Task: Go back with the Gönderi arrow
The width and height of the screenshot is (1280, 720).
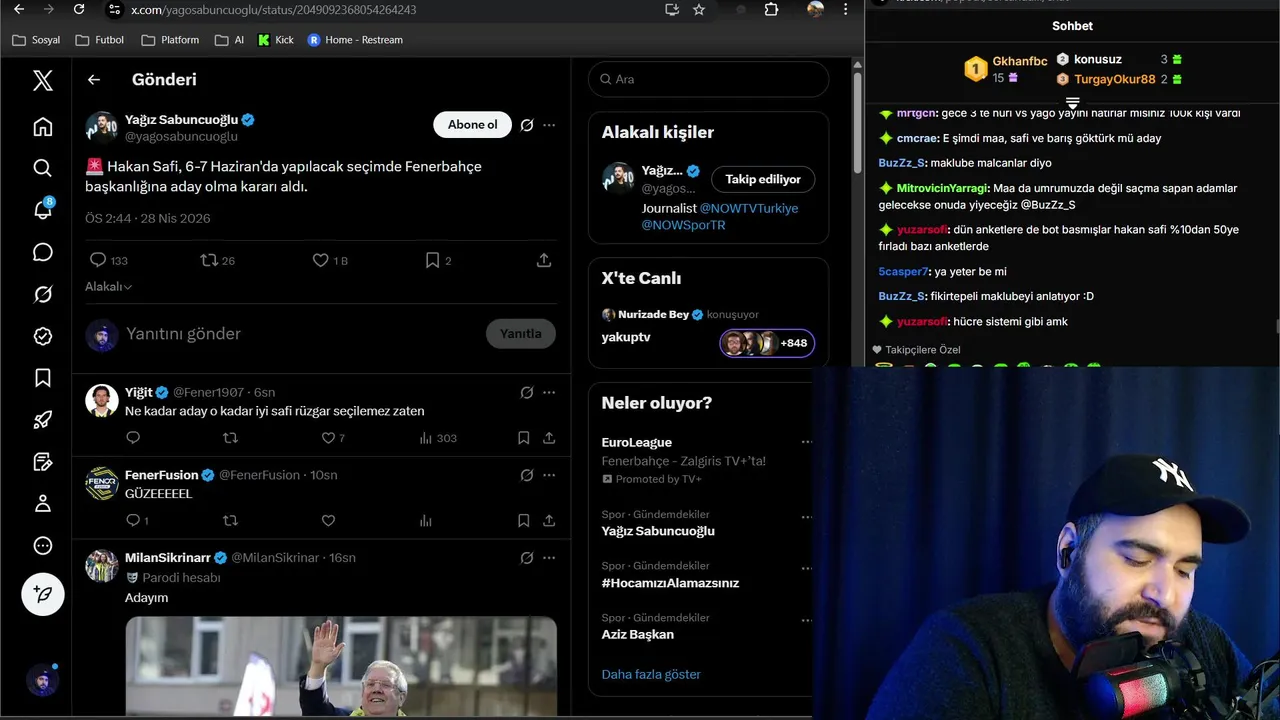Action: pyautogui.click(x=94, y=80)
